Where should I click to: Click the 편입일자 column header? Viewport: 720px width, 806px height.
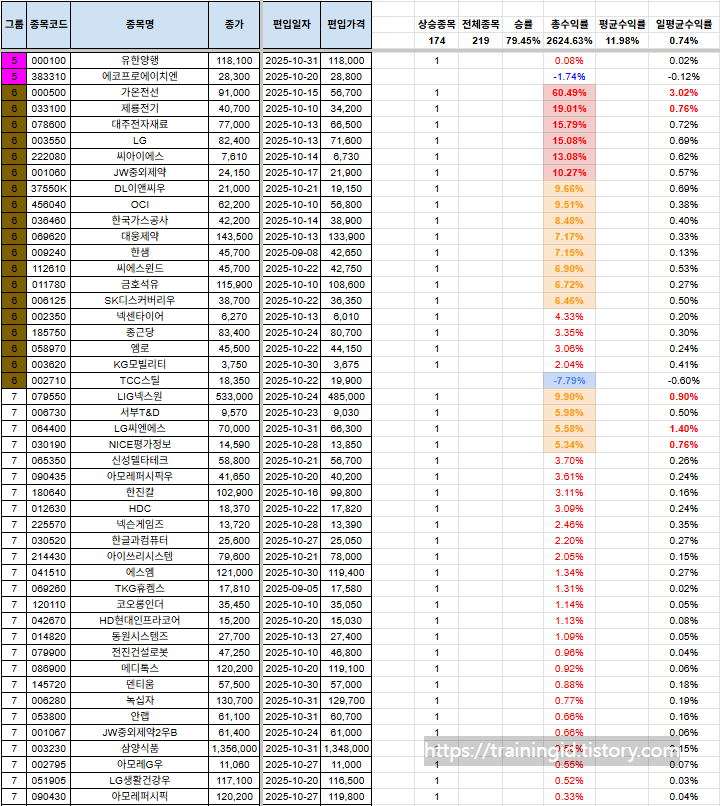(x=291, y=25)
